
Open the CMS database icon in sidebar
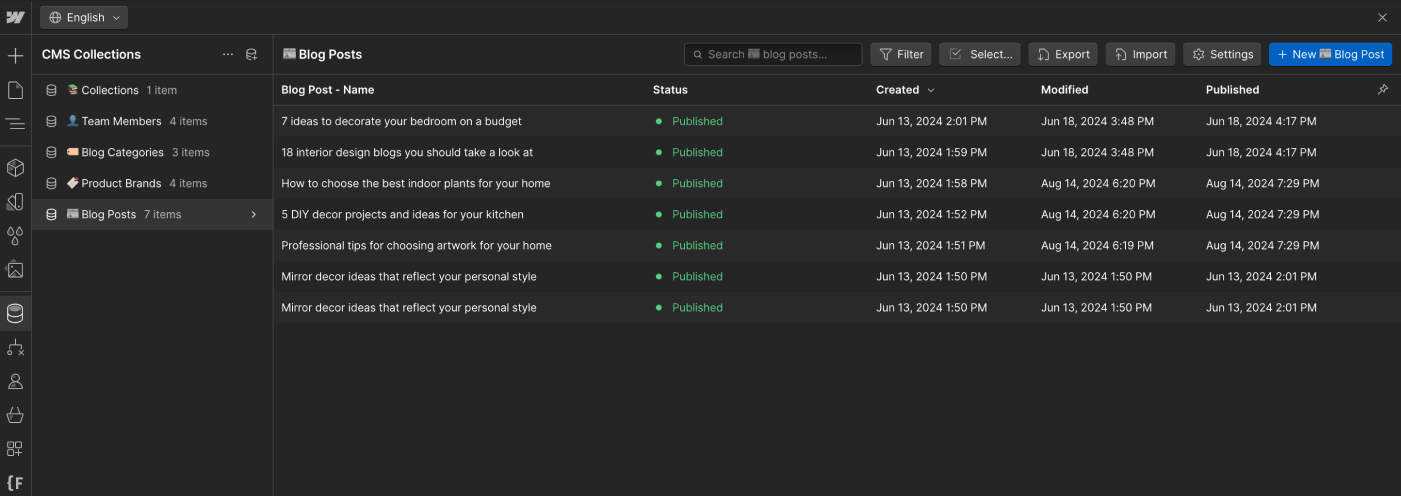point(15,314)
